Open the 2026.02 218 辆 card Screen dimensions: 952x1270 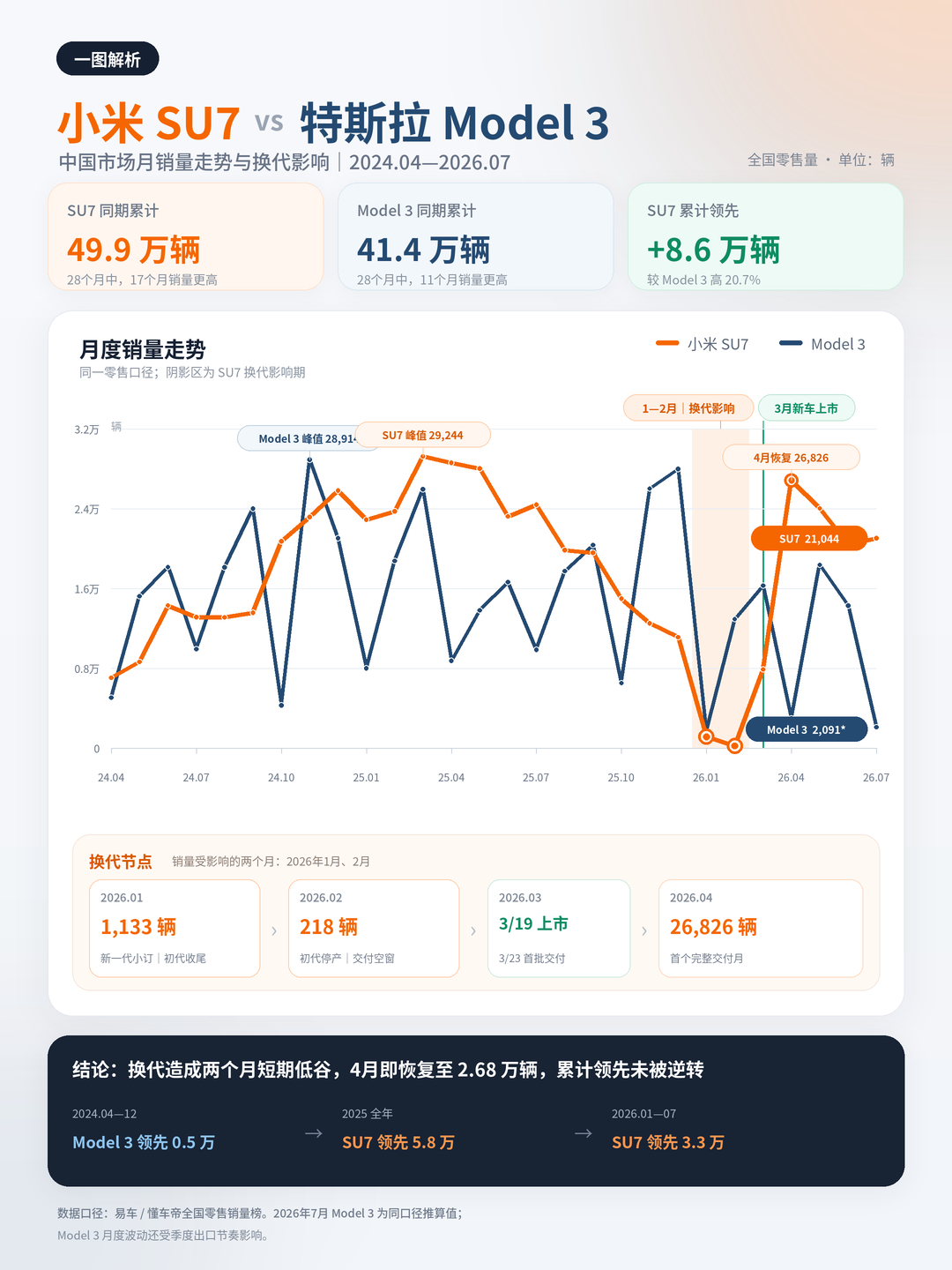click(374, 928)
